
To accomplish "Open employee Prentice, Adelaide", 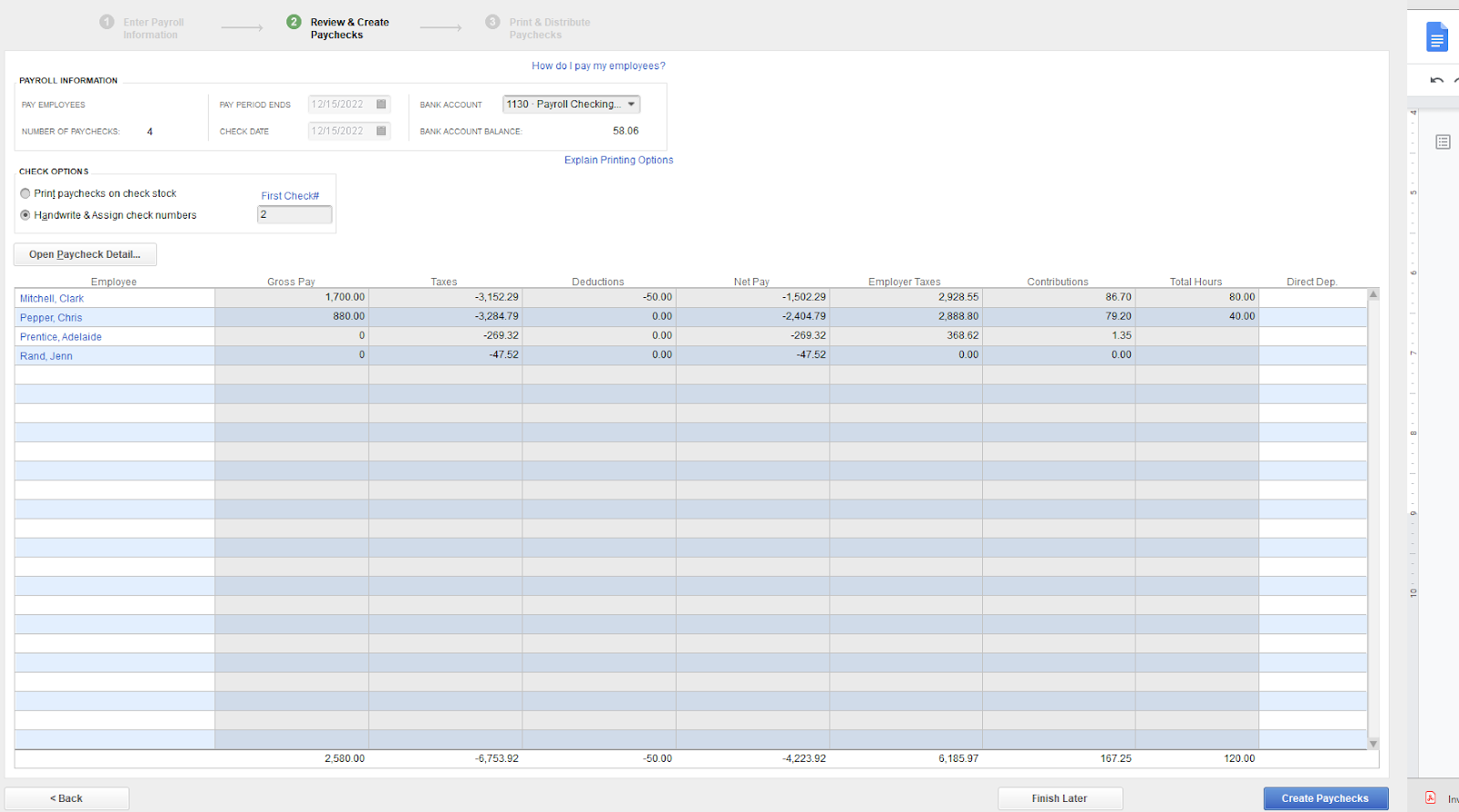I will [x=61, y=336].
